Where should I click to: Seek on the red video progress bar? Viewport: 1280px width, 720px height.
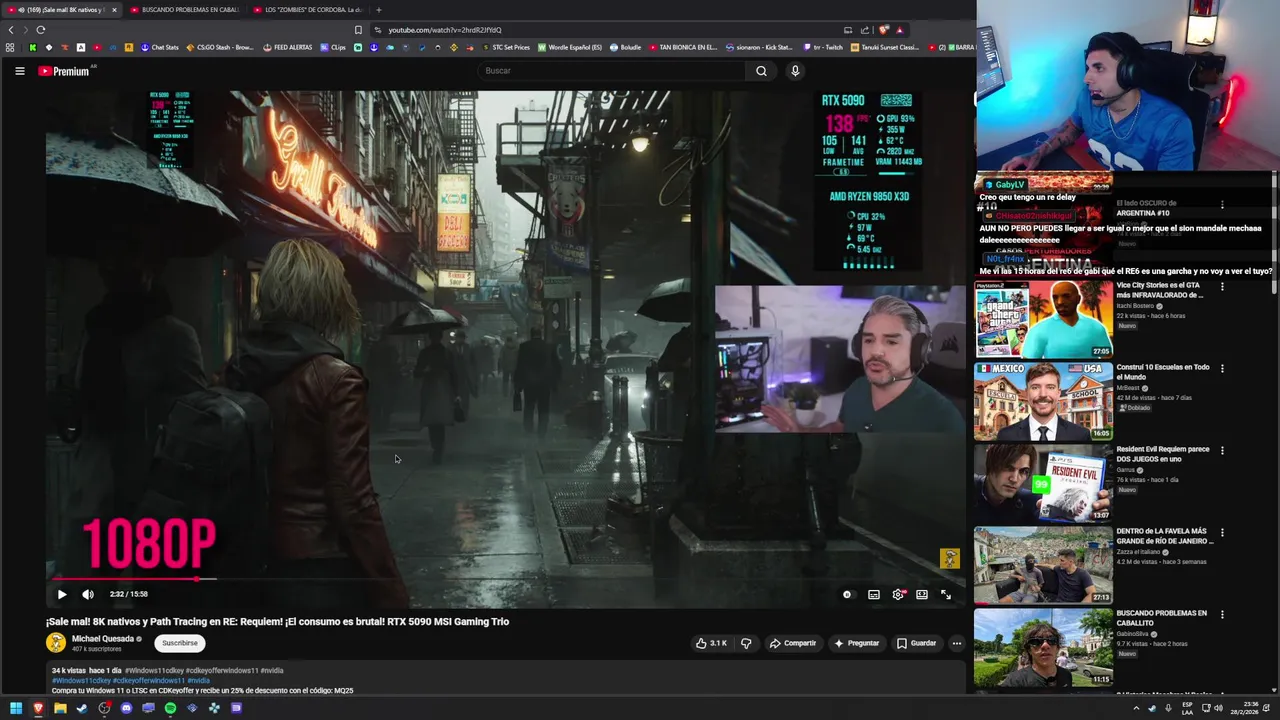505,578
